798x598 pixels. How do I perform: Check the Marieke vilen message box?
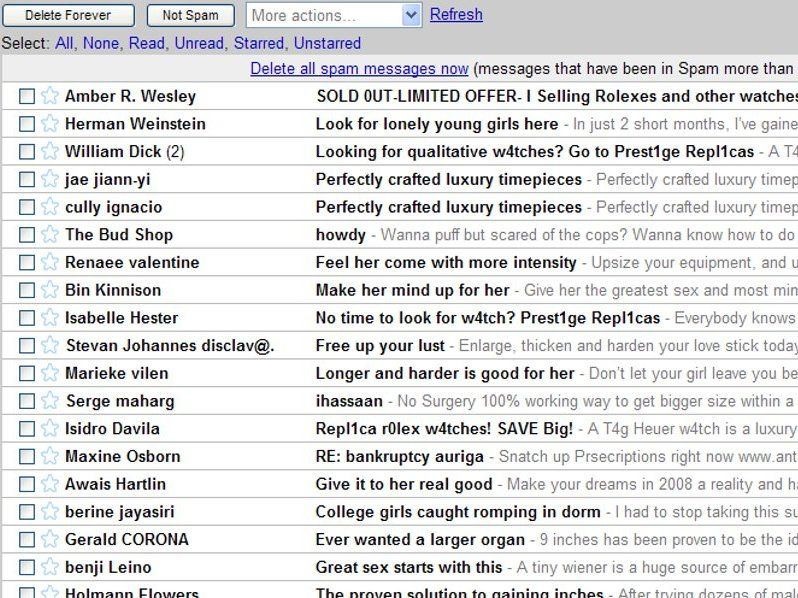click(26, 373)
